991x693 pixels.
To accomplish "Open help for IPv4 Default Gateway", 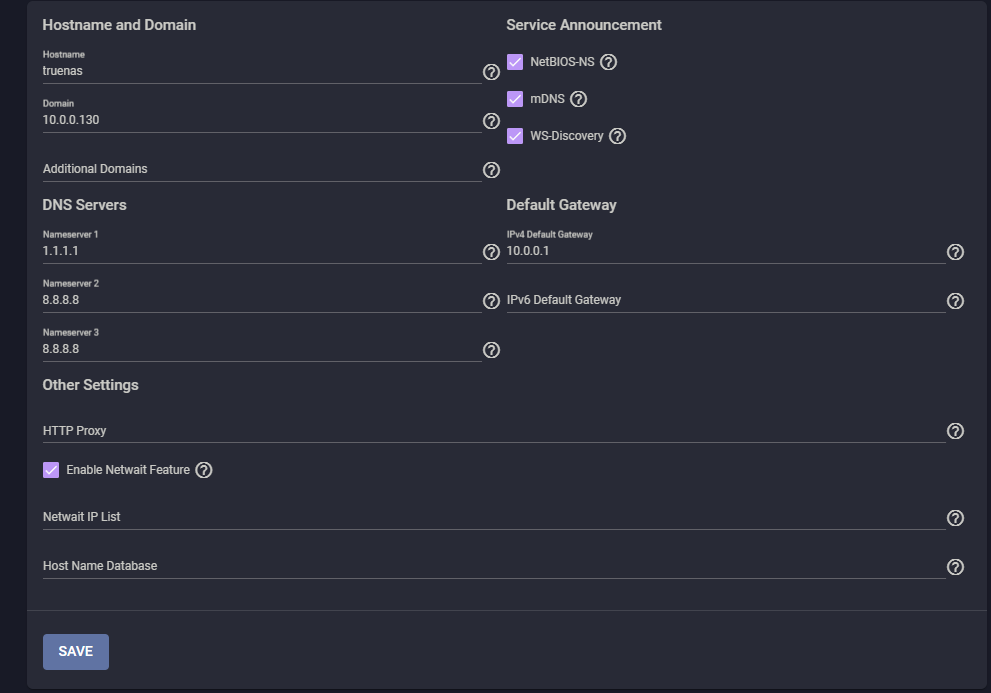I will (x=955, y=252).
